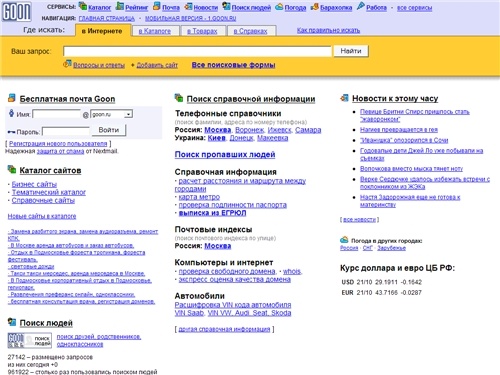The height and width of the screenshot is (375, 500).
Task: Click the Новости service icon
Action: [x=188, y=6]
